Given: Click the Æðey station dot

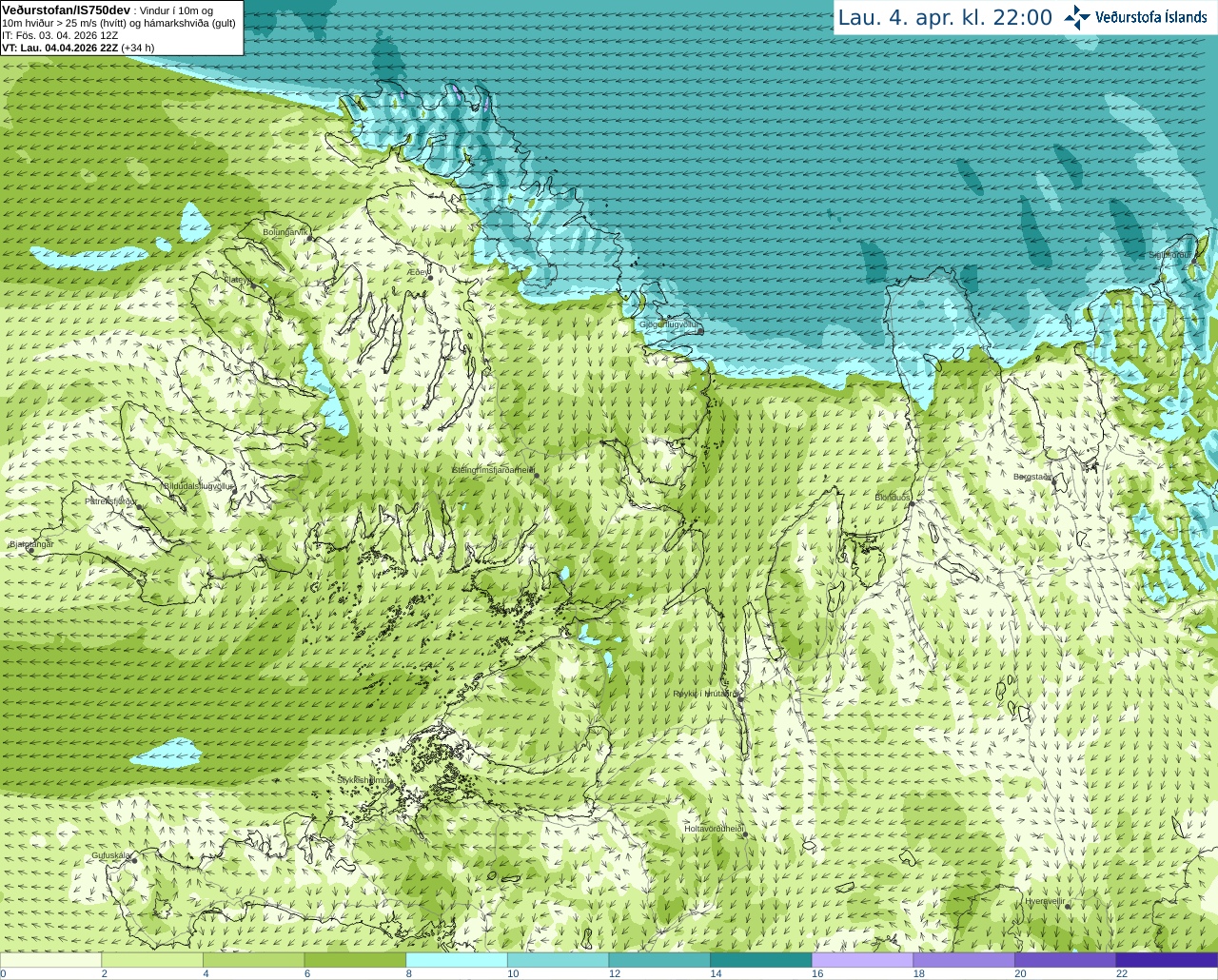Looking at the screenshot, I should tap(430, 278).
